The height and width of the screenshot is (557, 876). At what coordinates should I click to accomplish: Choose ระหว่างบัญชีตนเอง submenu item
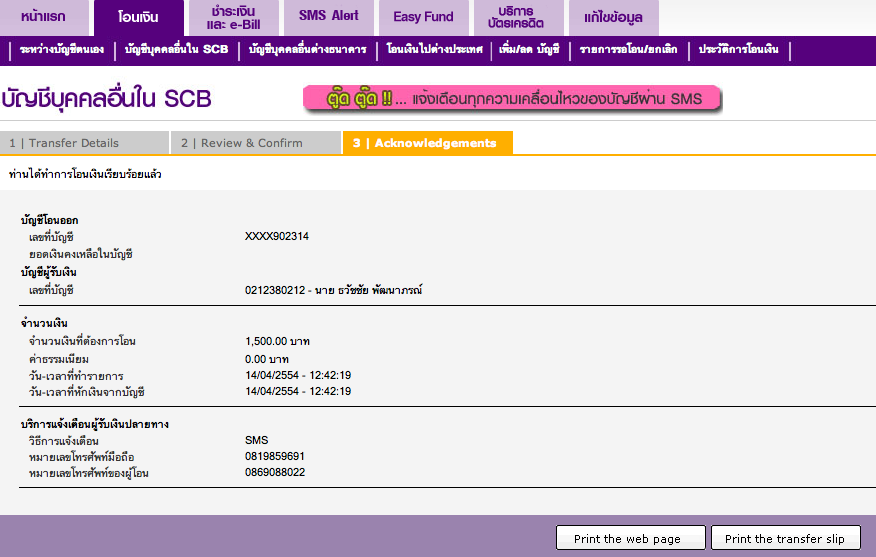[62, 50]
